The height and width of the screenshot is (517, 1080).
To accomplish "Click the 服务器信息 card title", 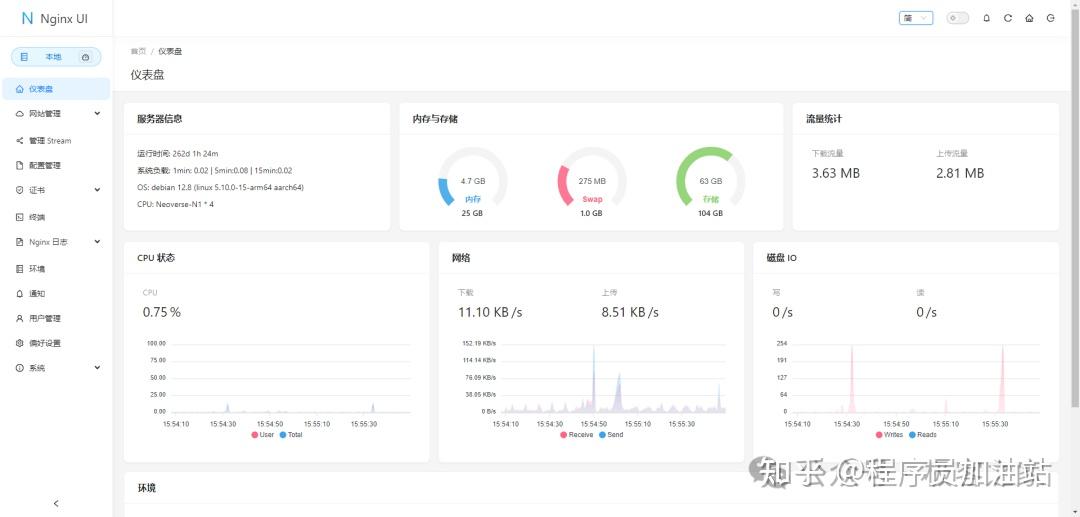I will click(x=160, y=119).
